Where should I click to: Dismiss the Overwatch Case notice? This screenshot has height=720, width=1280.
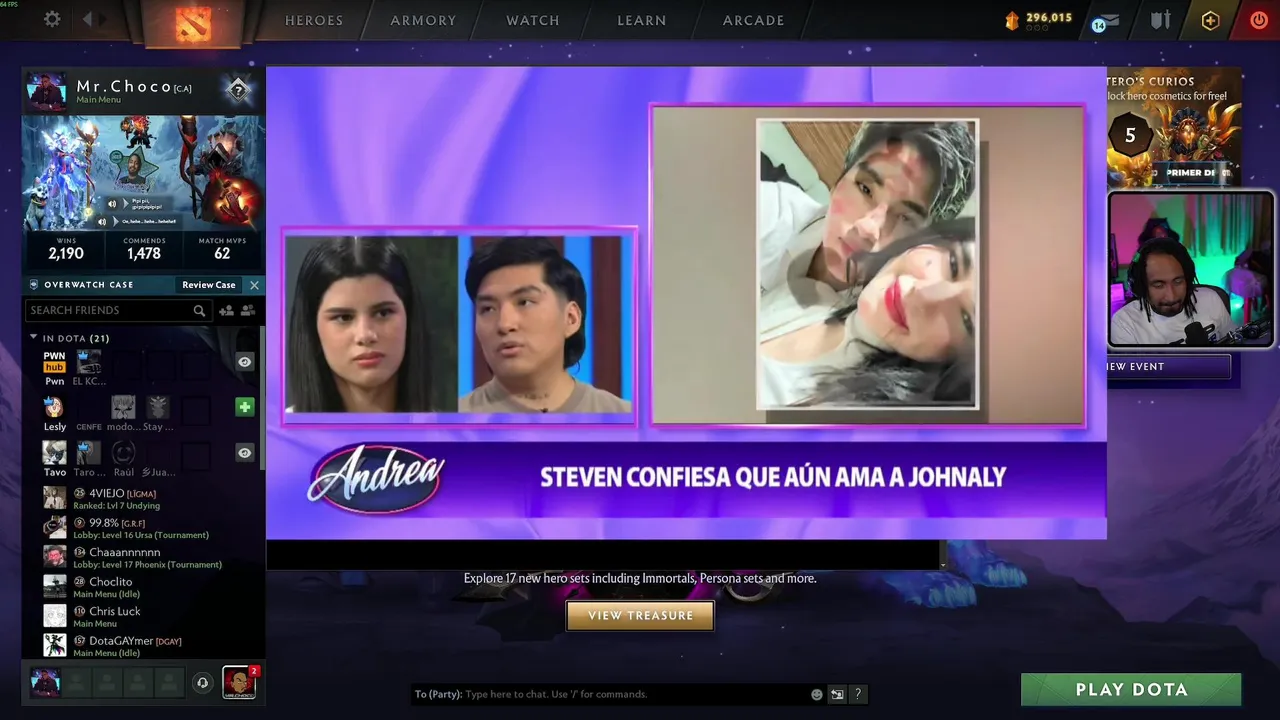tap(254, 285)
